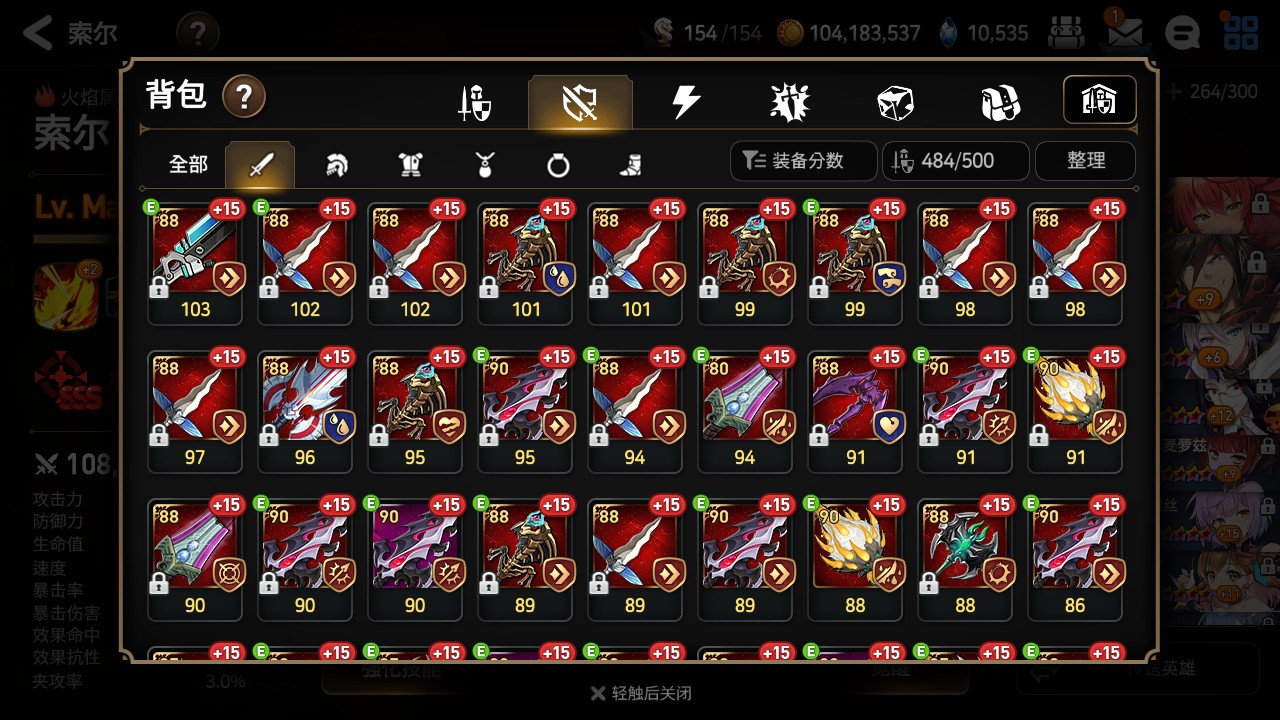1280x720 pixels.
Task: Select the necklace filter icon
Action: (x=485, y=165)
